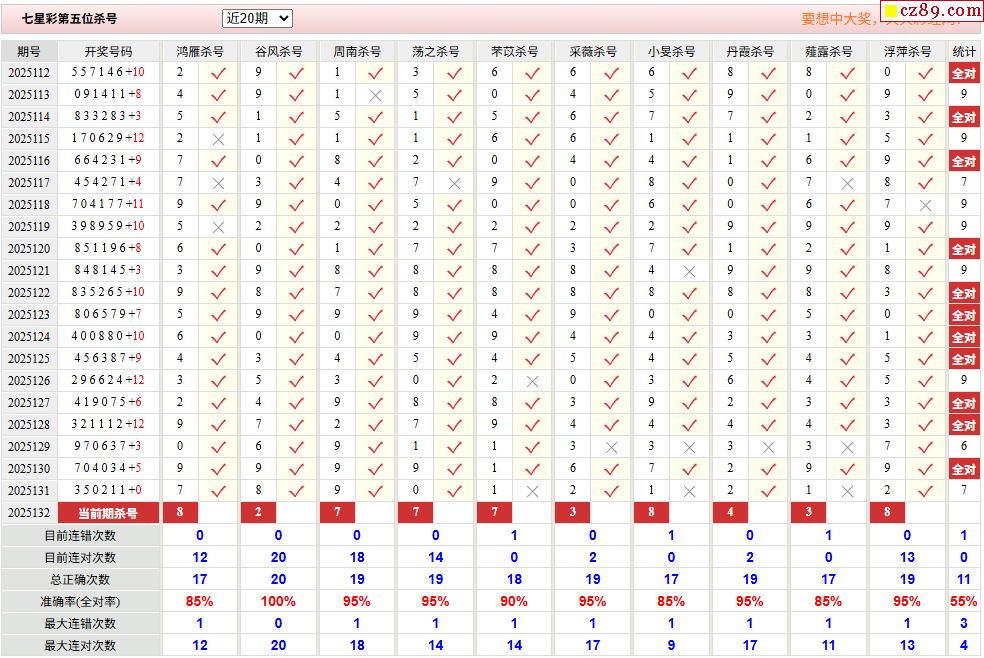Click the X mark in 浮萍杀号 for 2025118

click(x=925, y=205)
